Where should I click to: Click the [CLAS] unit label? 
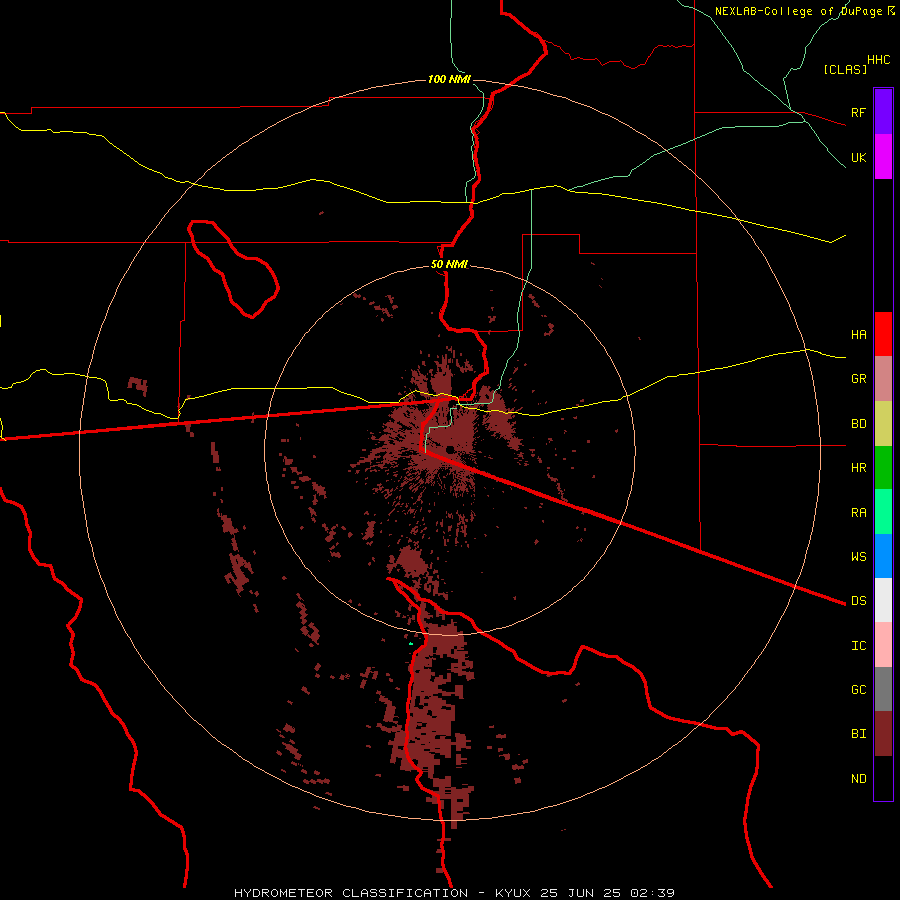[845, 69]
